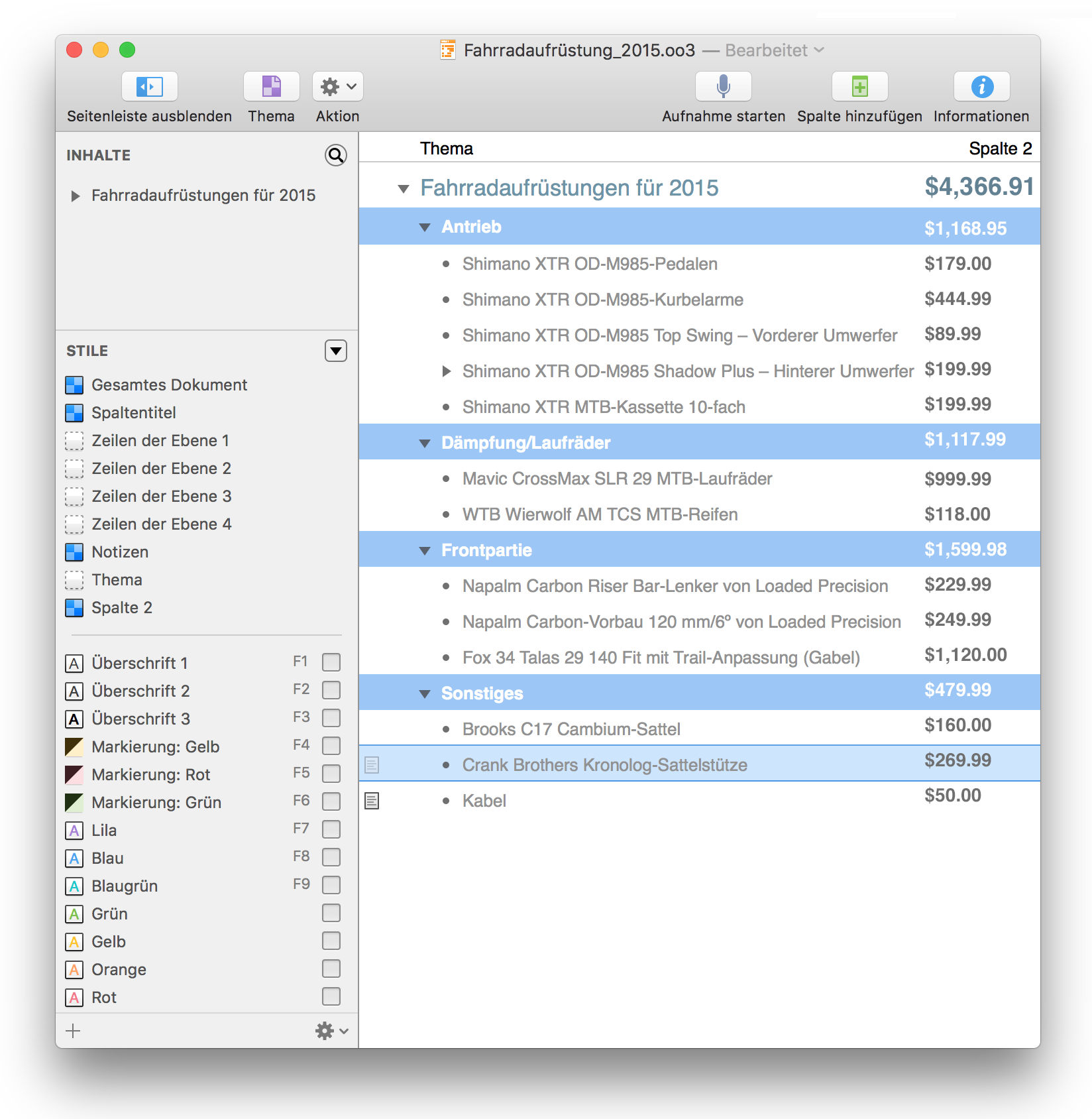Image resolution: width=1092 pixels, height=1119 pixels.
Task: Expand Fahrradaufrüstungen für 2015 in sidebar
Action: tap(75, 196)
